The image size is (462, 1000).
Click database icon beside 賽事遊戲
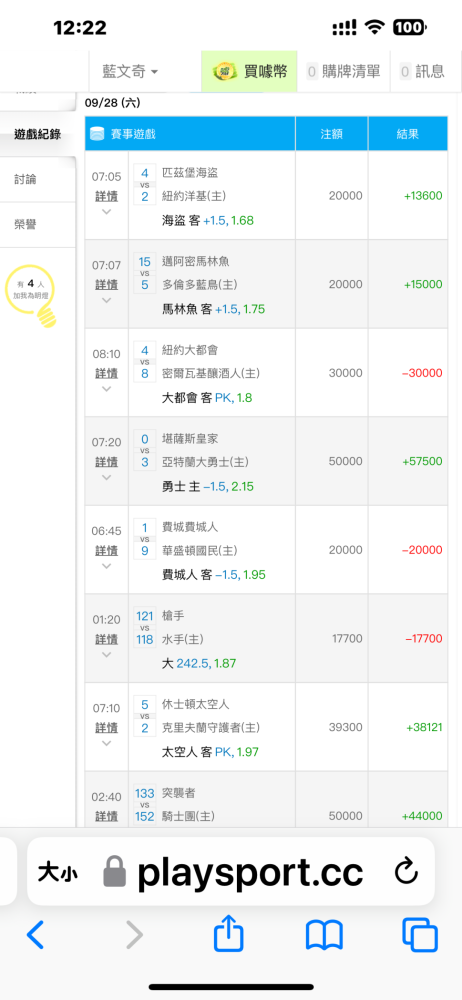point(98,134)
